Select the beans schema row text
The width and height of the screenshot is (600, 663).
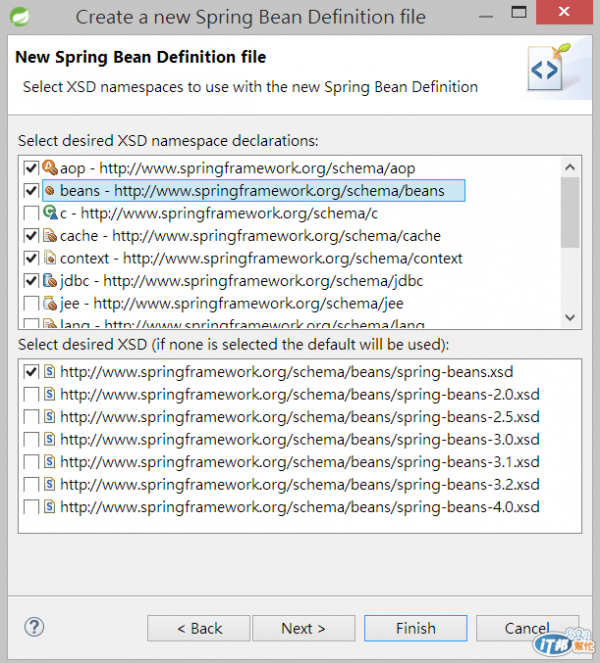pyautogui.click(x=252, y=191)
